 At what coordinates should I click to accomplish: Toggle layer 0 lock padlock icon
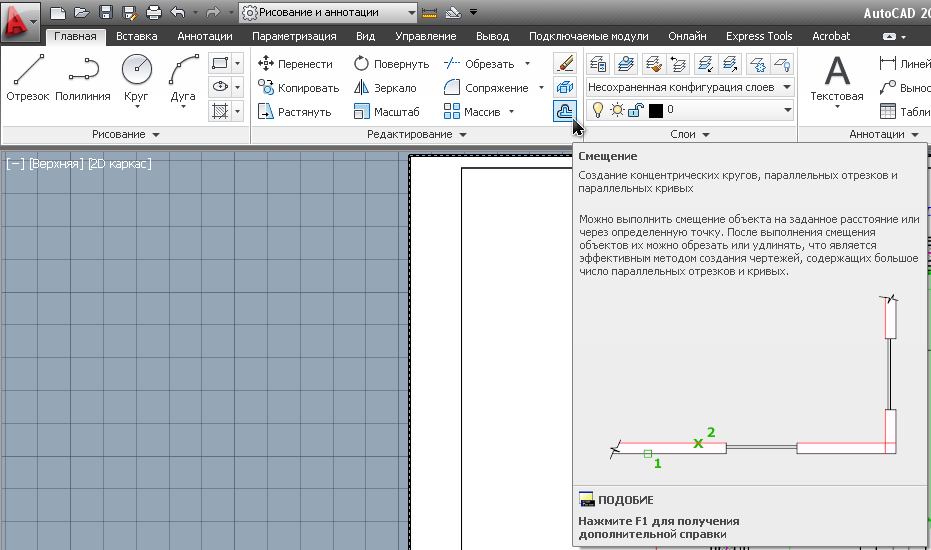[x=636, y=110]
